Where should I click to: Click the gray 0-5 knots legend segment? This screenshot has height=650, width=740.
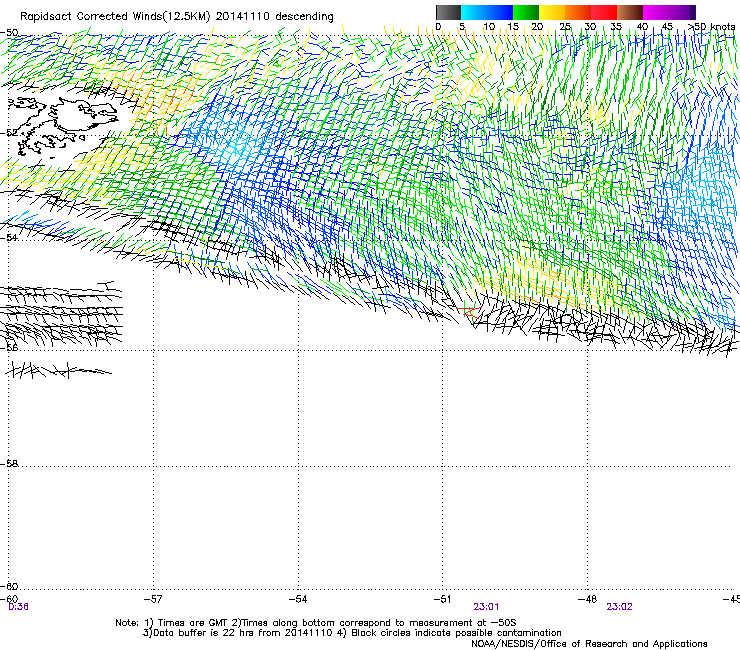pyautogui.click(x=448, y=12)
